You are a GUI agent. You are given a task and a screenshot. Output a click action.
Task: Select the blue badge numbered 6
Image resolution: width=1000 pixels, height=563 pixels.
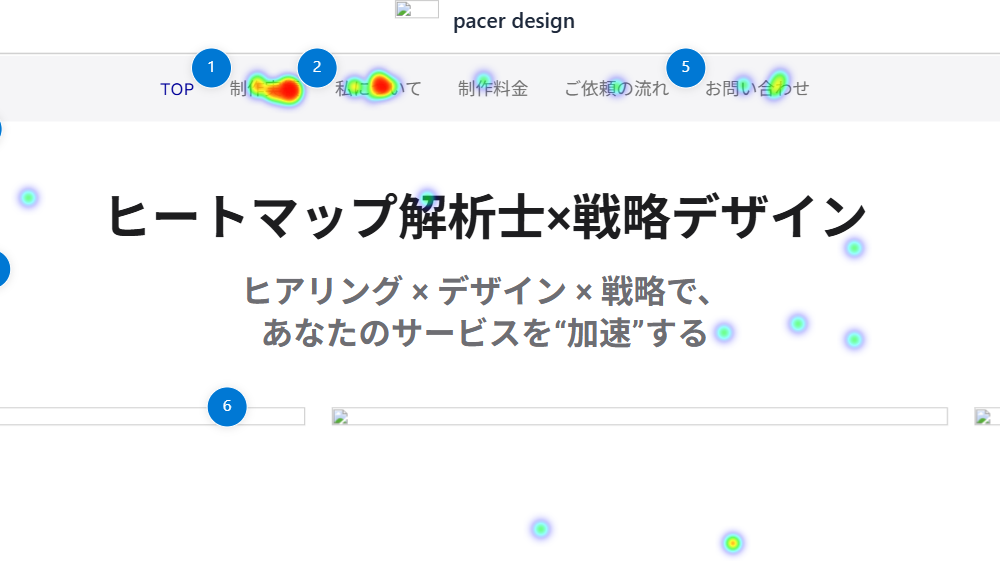tap(227, 406)
